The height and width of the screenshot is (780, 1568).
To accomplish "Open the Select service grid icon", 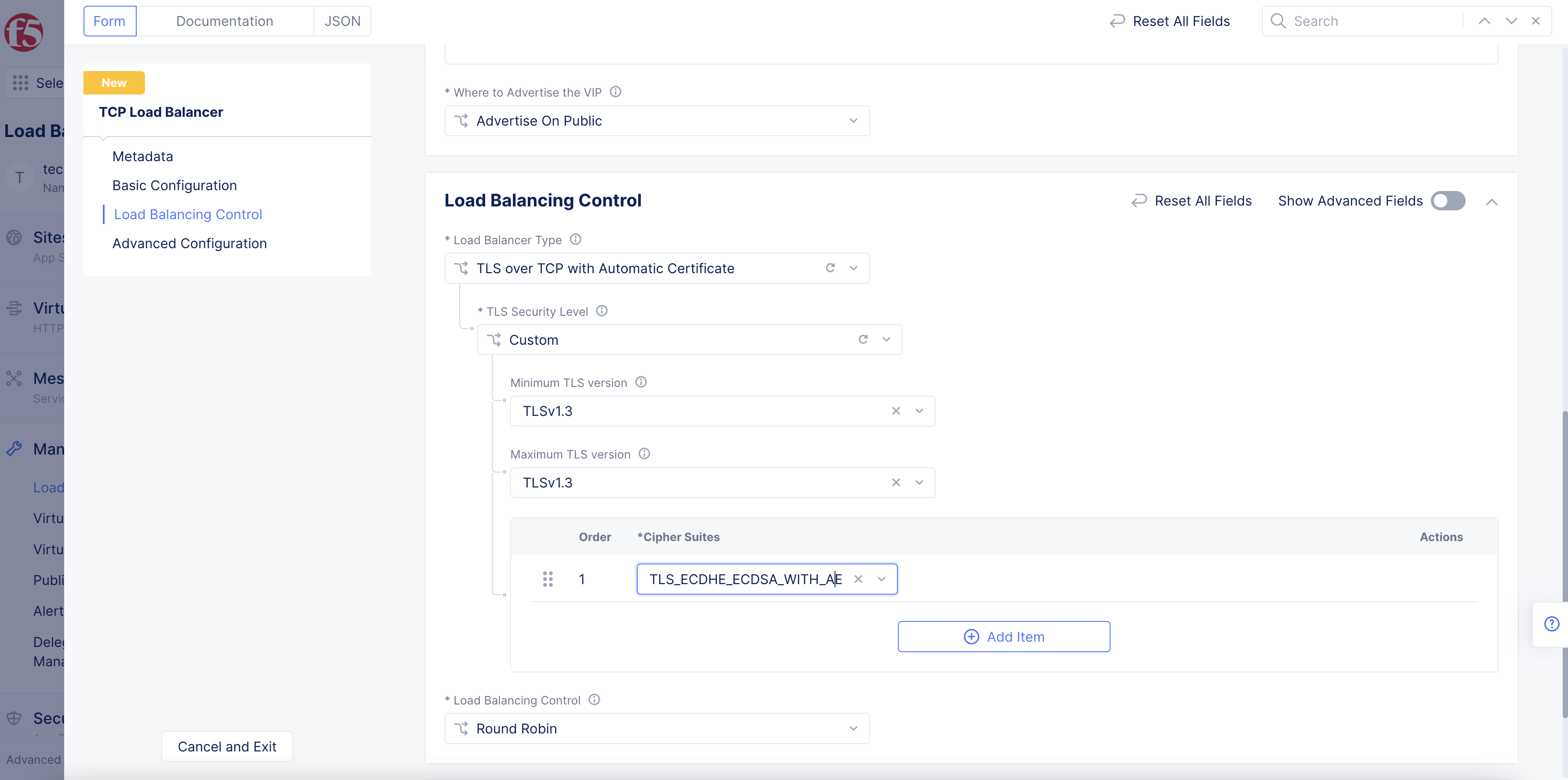I will (x=20, y=83).
